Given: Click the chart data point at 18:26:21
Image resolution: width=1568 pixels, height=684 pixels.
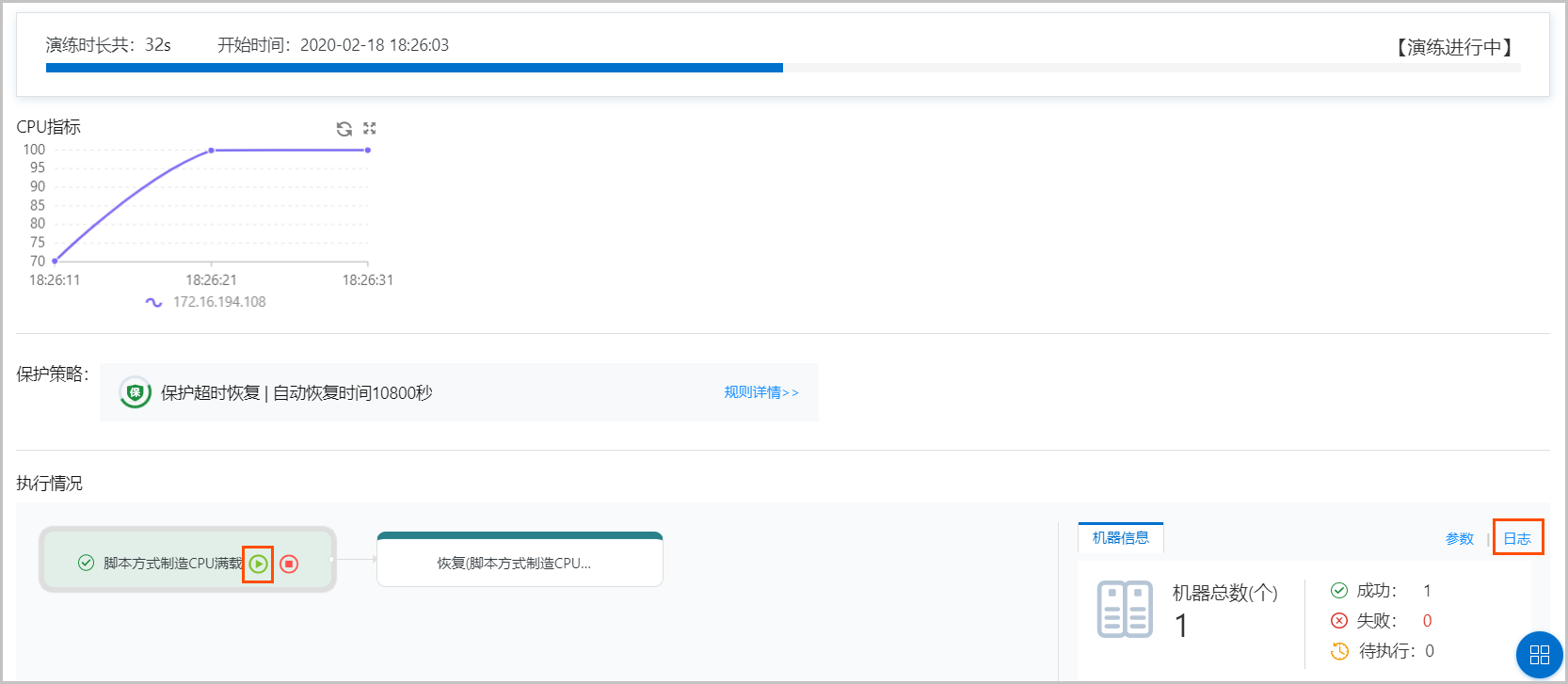Looking at the screenshot, I should click(x=211, y=151).
